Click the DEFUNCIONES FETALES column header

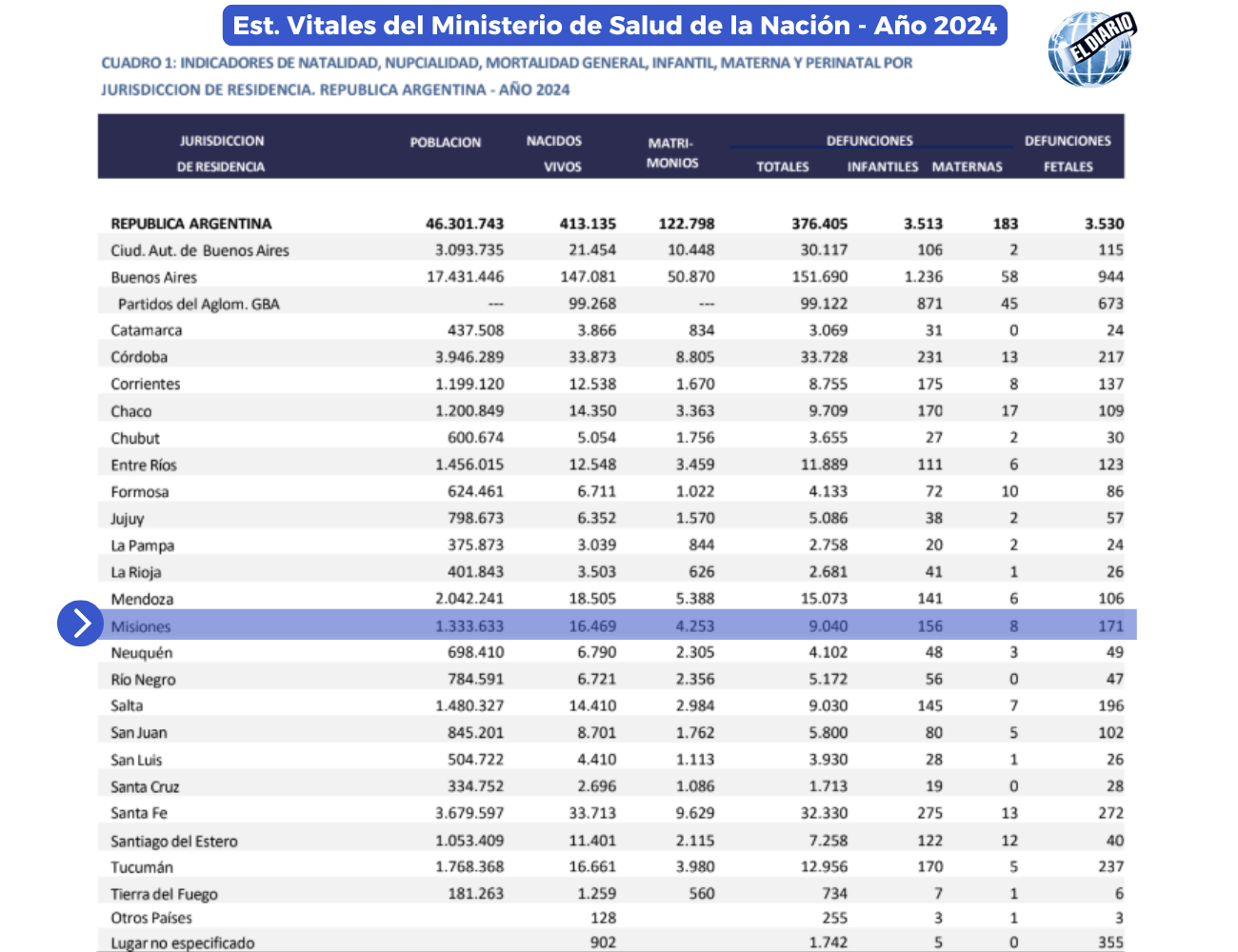(x=1068, y=153)
